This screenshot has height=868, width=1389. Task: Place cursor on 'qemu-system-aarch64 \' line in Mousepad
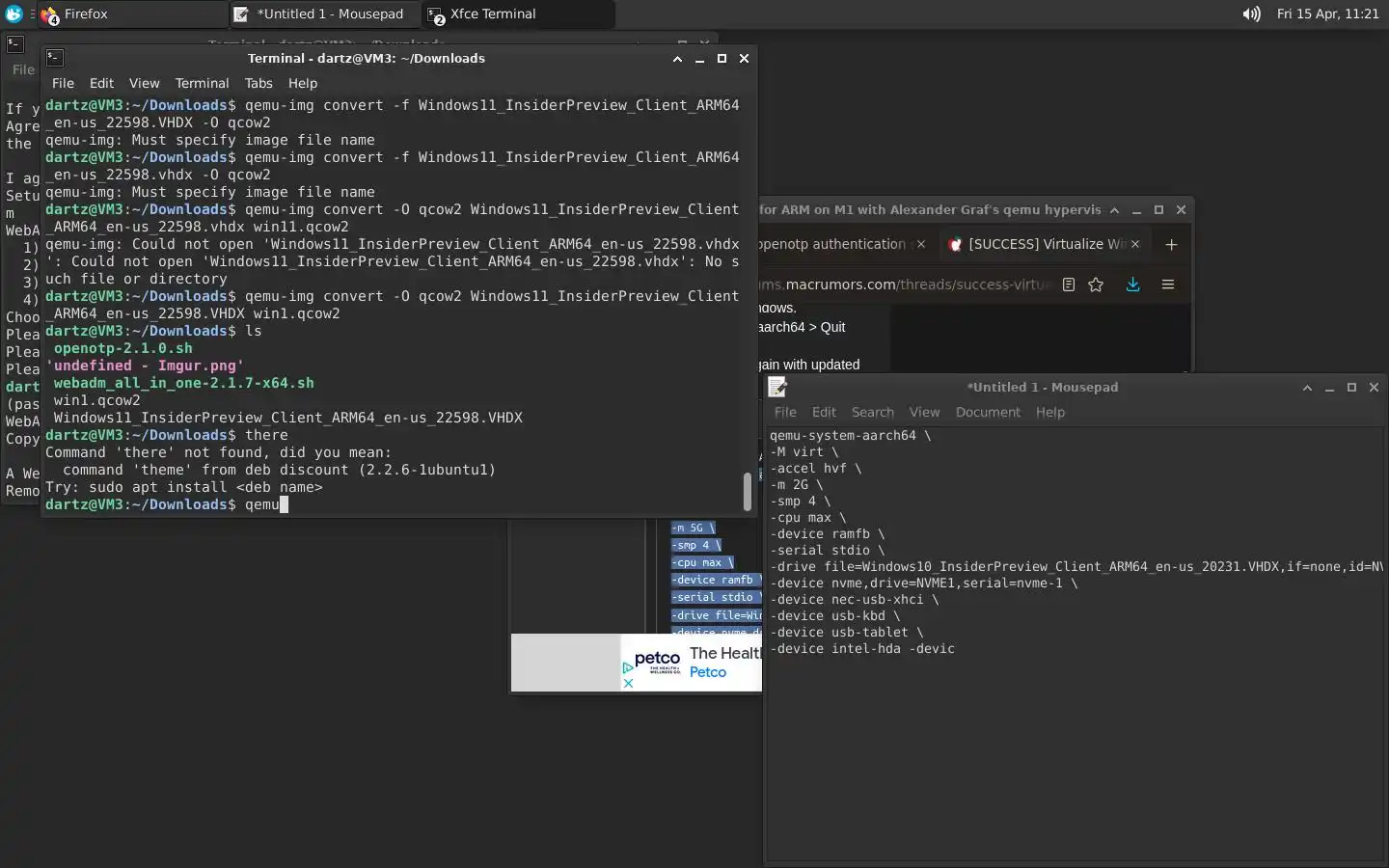tap(851, 435)
